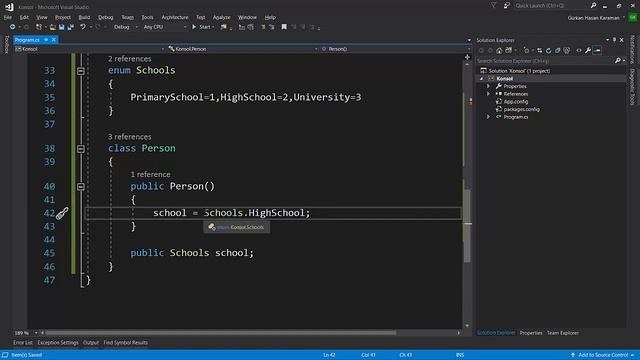Click the Show All Files icon
The image size is (640, 360).
point(567,51)
